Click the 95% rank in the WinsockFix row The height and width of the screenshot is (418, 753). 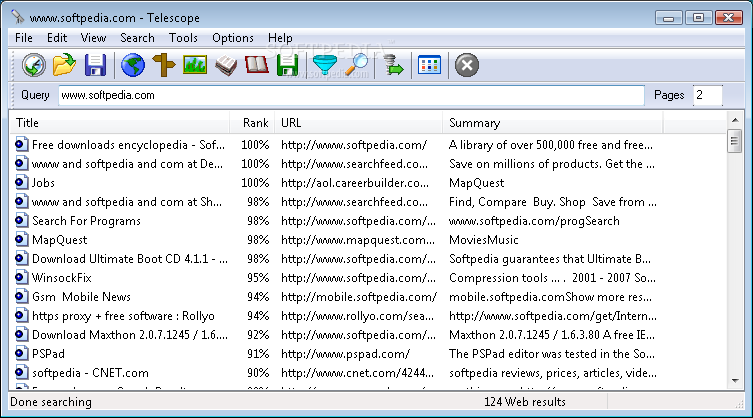click(258, 277)
